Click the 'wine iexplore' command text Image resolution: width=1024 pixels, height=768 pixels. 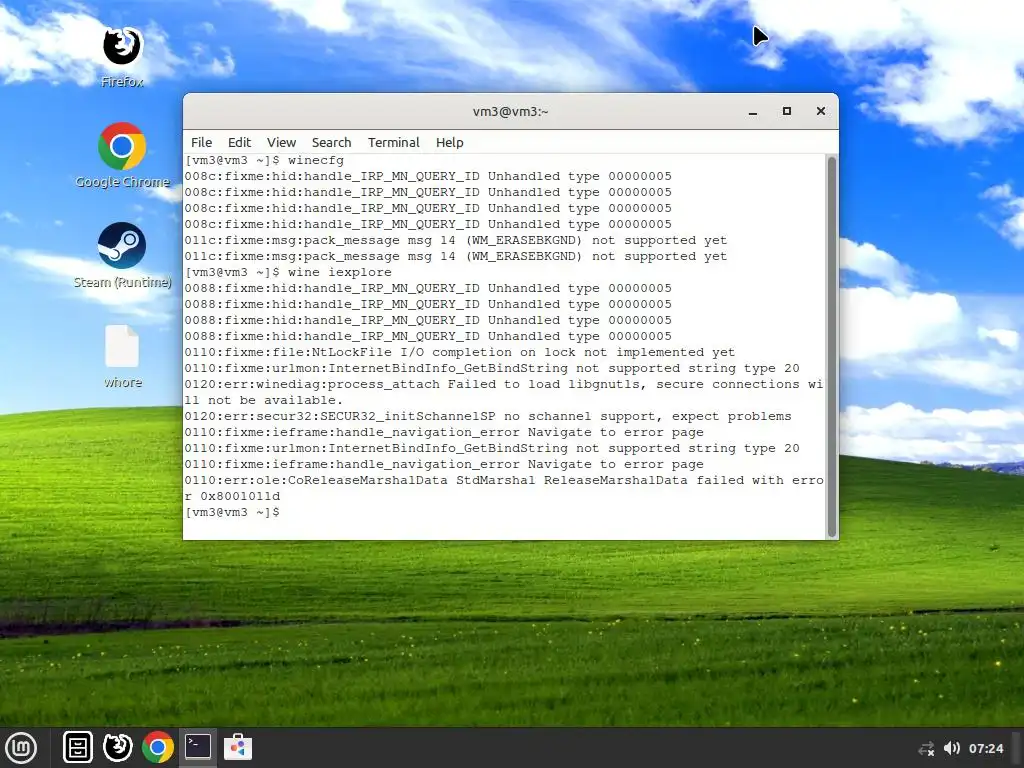pos(340,272)
